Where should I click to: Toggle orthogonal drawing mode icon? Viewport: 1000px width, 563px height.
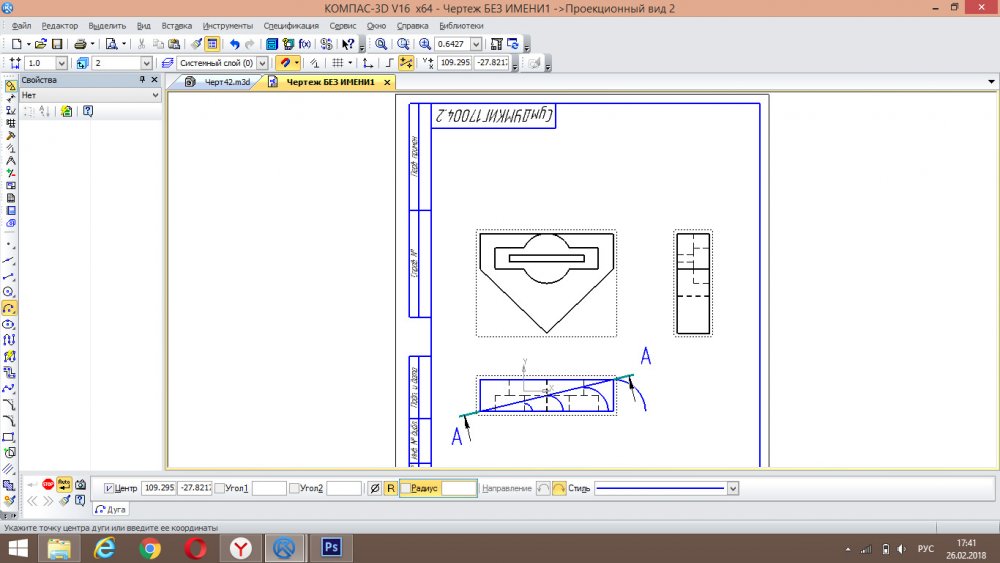tap(389, 62)
